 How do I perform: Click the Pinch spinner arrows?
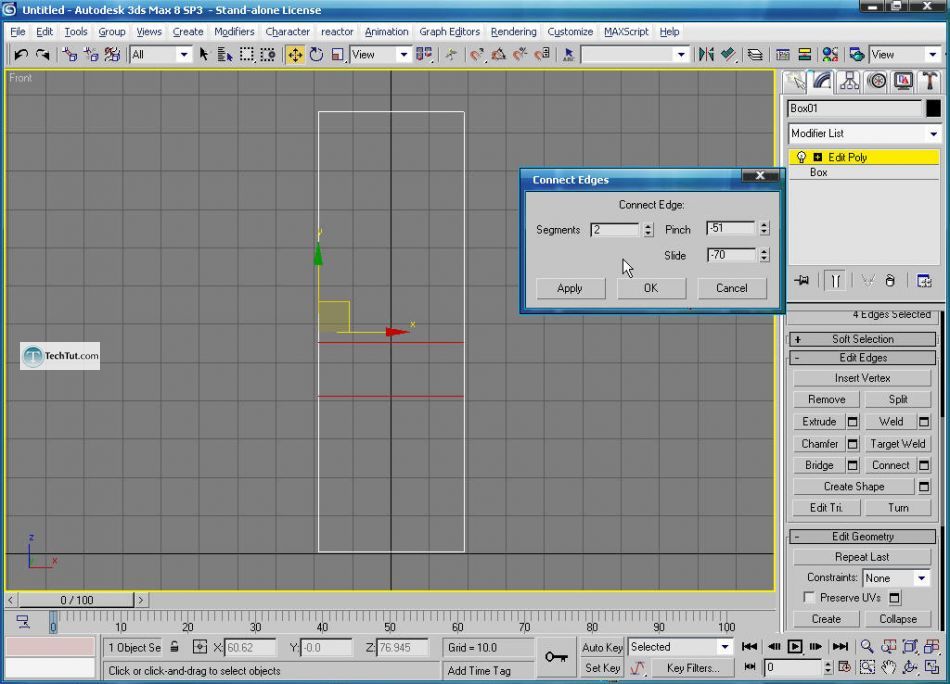coord(764,228)
